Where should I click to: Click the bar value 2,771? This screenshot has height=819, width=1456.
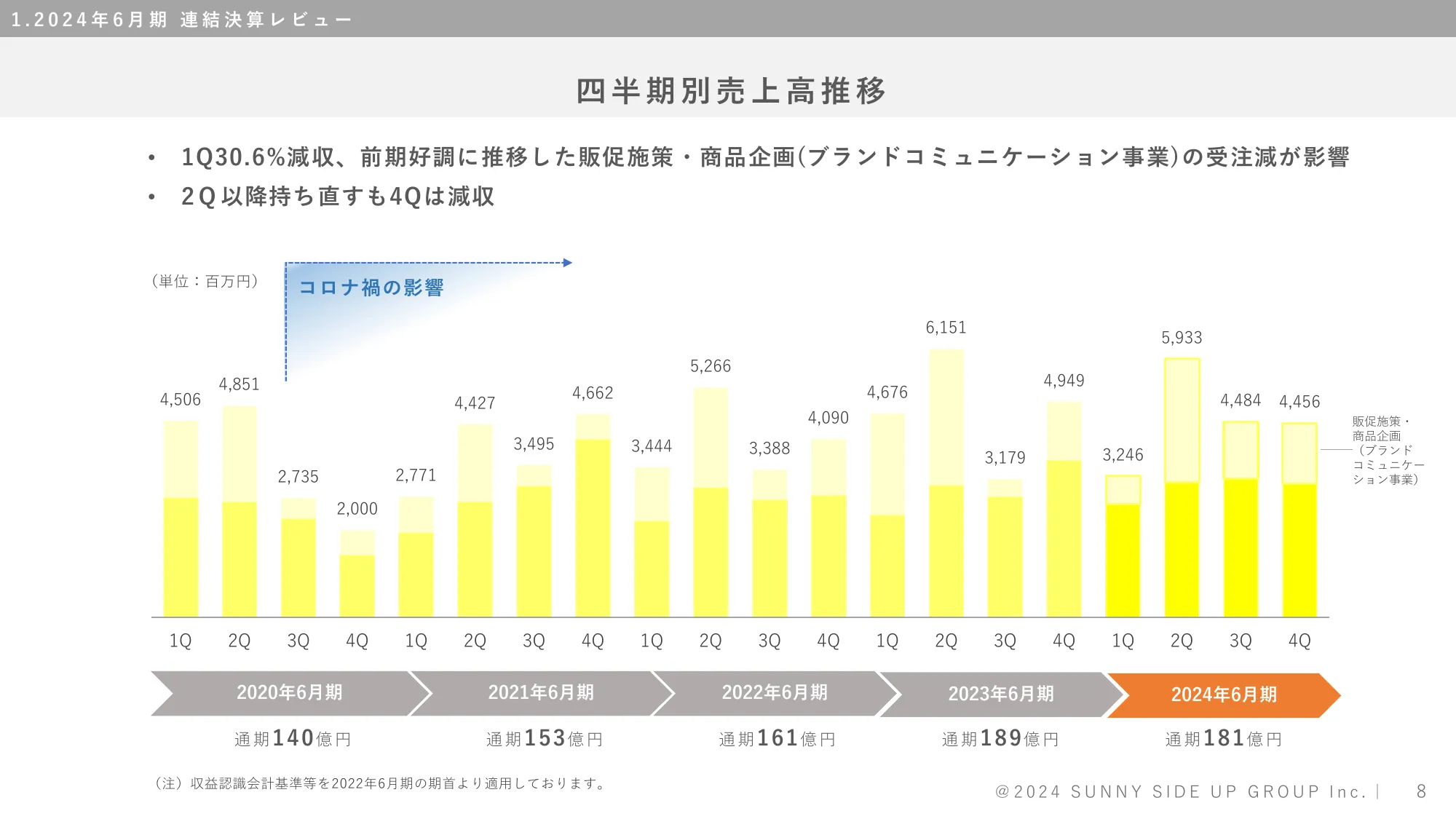tap(416, 475)
